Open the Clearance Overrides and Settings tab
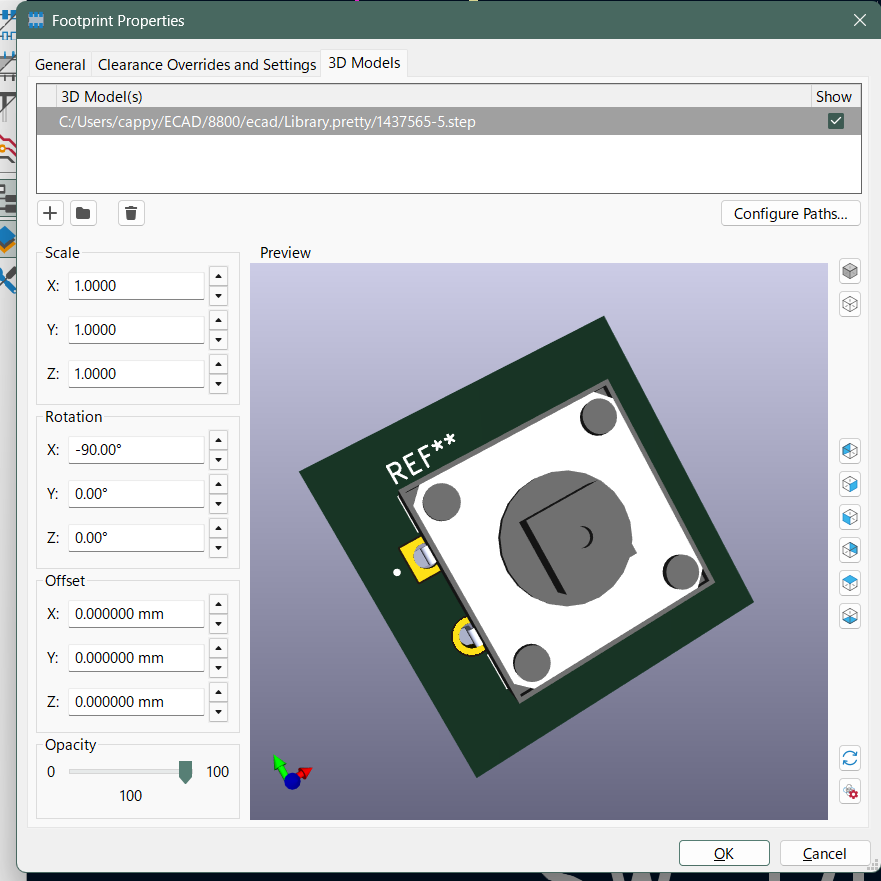This screenshot has width=881, height=881. coord(207,64)
